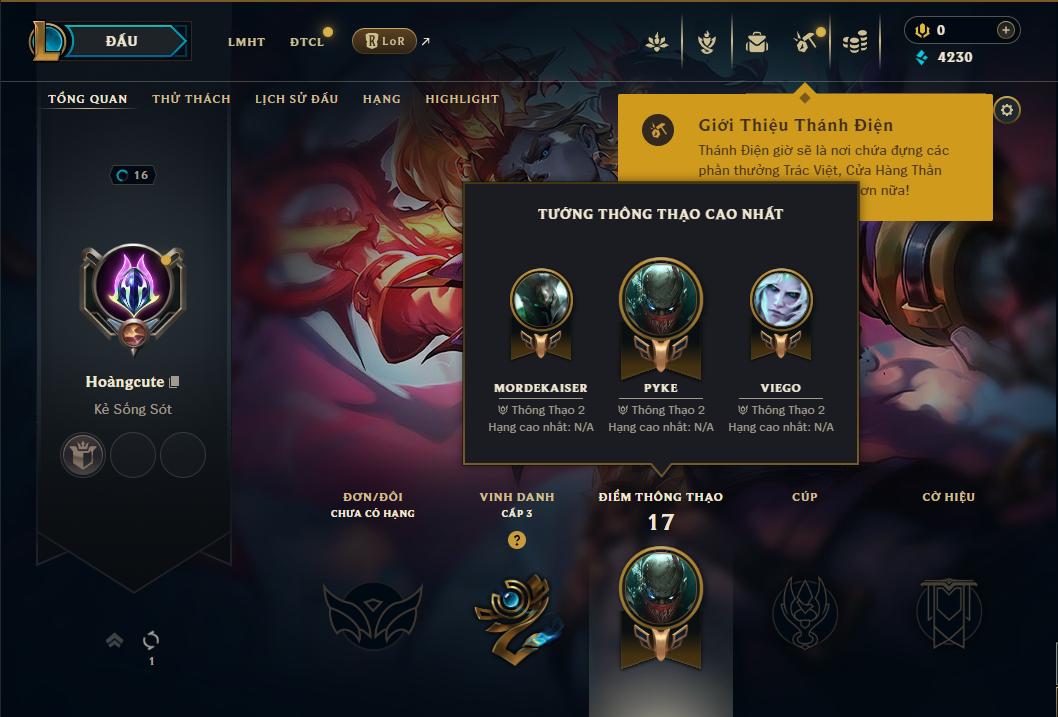Image resolution: width=1058 pixels, height=717 pixels.
Task: Click the summoner profile icon emblem
Action: tap(133, 294)
